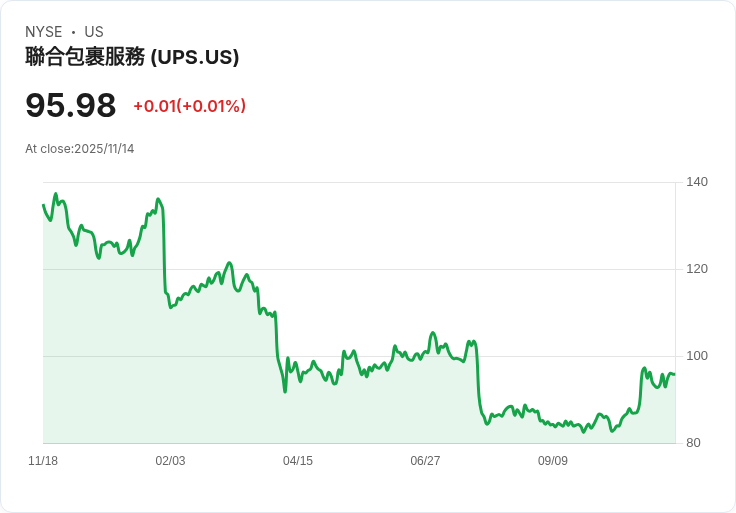The image size is (736, 513).
Task: Click the 100 y-axis price label
Action: point(697,356)
